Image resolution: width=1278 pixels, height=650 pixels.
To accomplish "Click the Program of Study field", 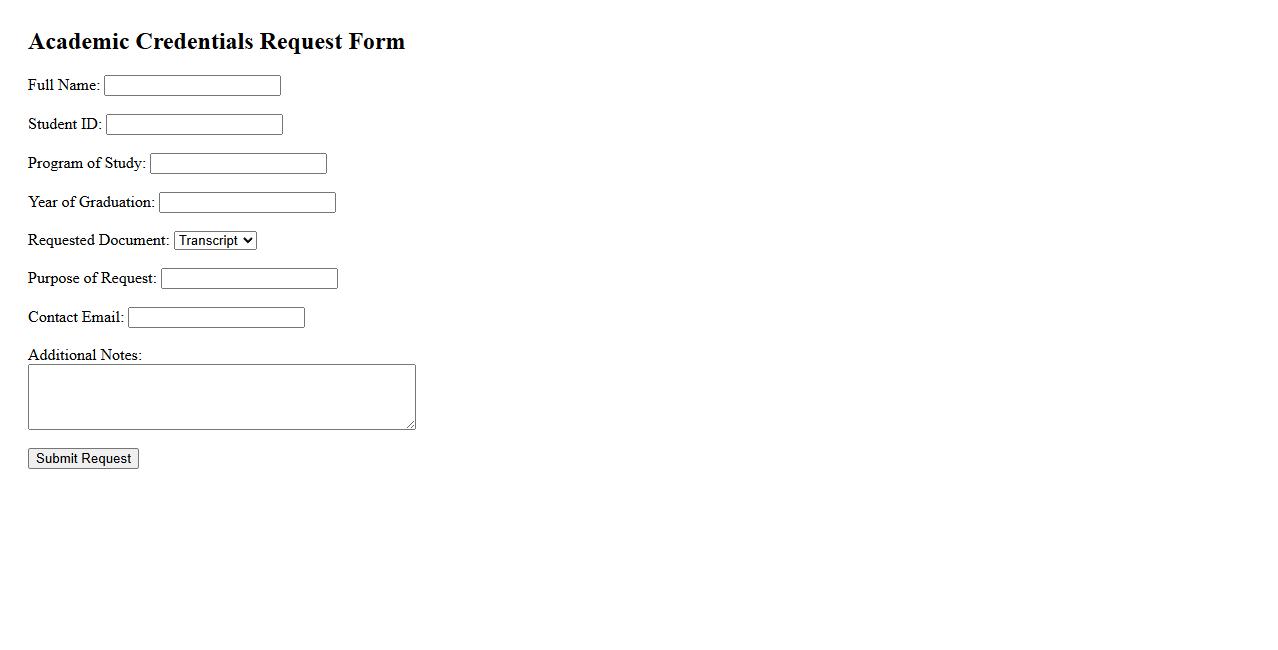I will tap(238, 164).
